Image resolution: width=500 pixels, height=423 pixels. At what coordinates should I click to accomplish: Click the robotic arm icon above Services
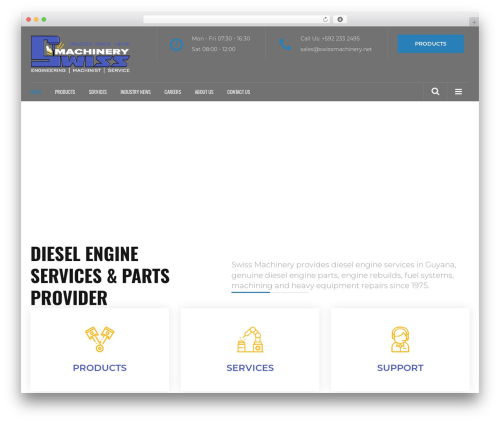[x=250, y=339]
